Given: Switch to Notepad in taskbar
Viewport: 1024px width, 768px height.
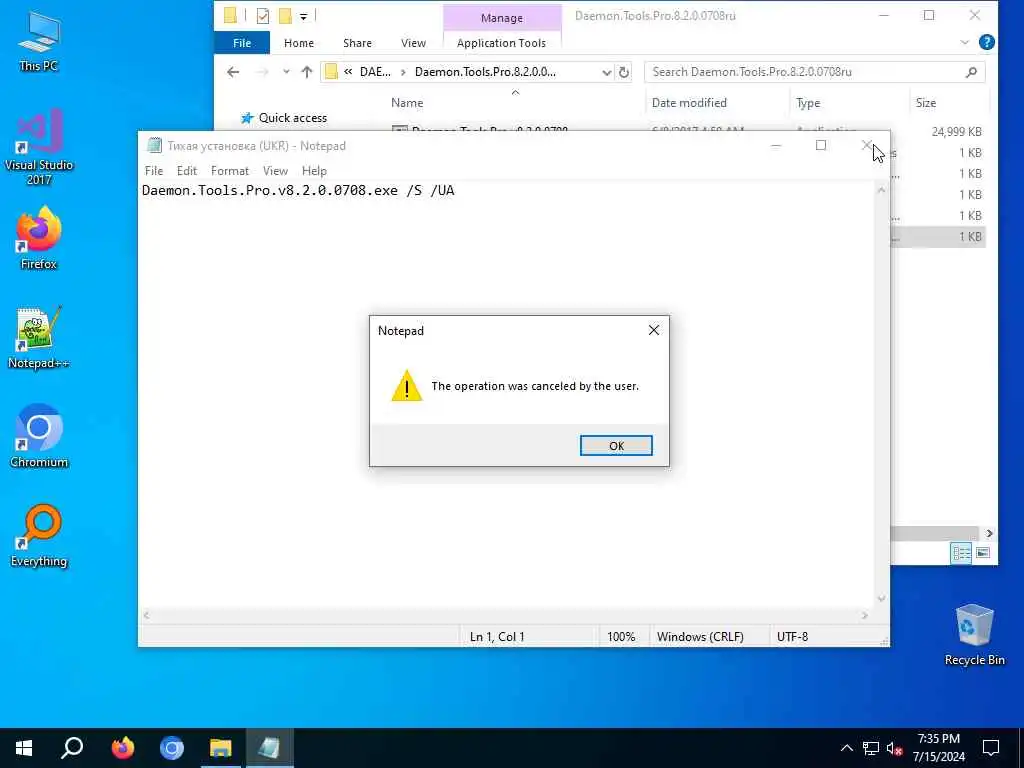Looking at the screenshot, I should pyautogui.click(x=269, y=748).
